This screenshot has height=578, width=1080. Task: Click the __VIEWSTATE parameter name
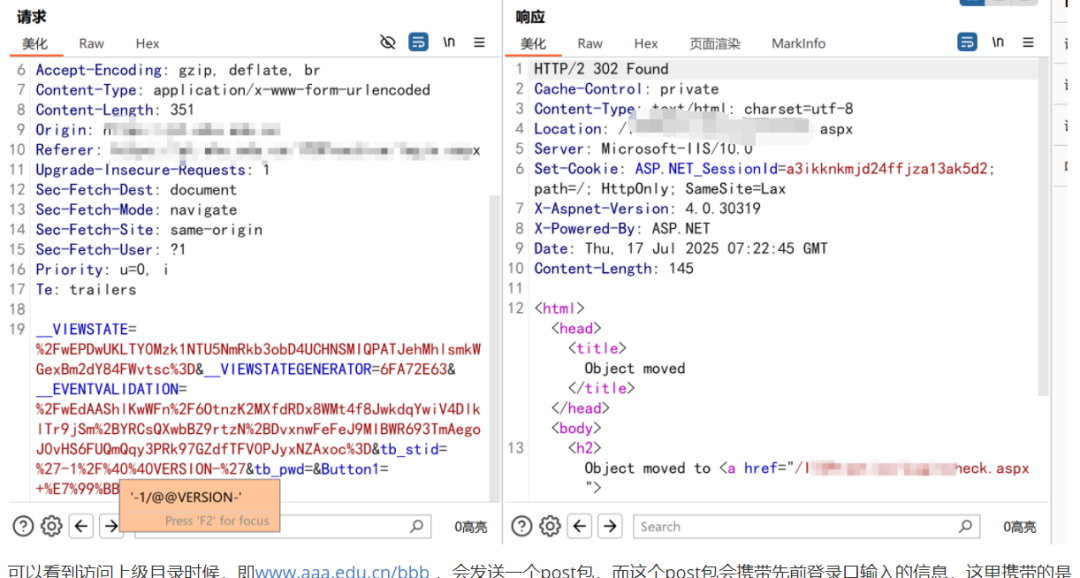[82, 329]
